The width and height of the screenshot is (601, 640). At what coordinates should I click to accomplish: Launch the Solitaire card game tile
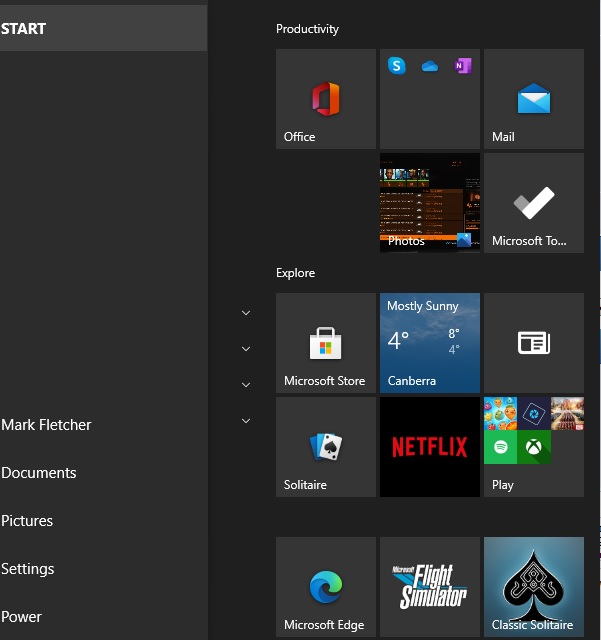pos(326,447)
